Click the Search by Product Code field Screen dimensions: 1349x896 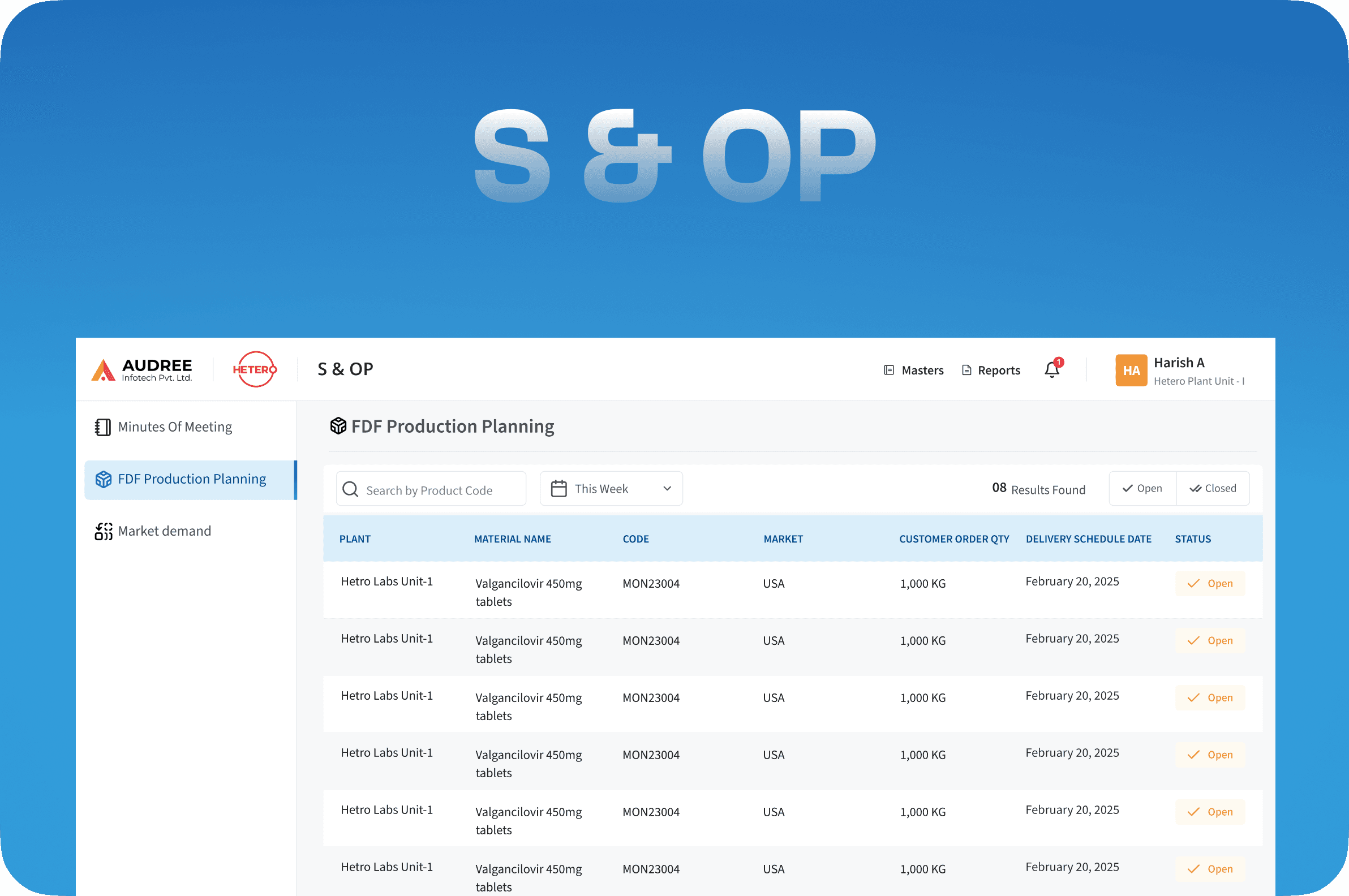(x=440, y=490)
